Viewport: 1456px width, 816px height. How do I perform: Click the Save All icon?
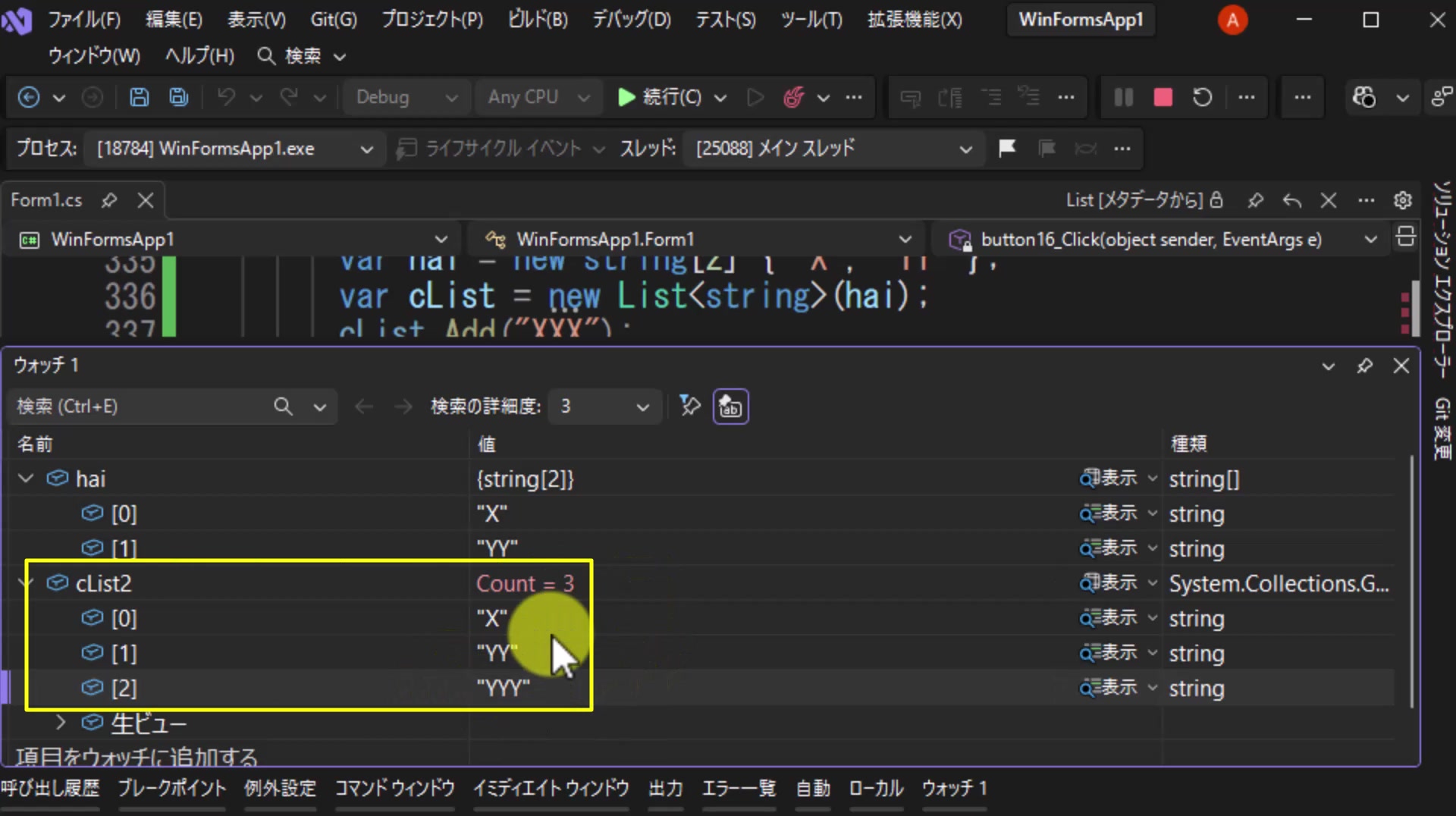pos(178,97)
